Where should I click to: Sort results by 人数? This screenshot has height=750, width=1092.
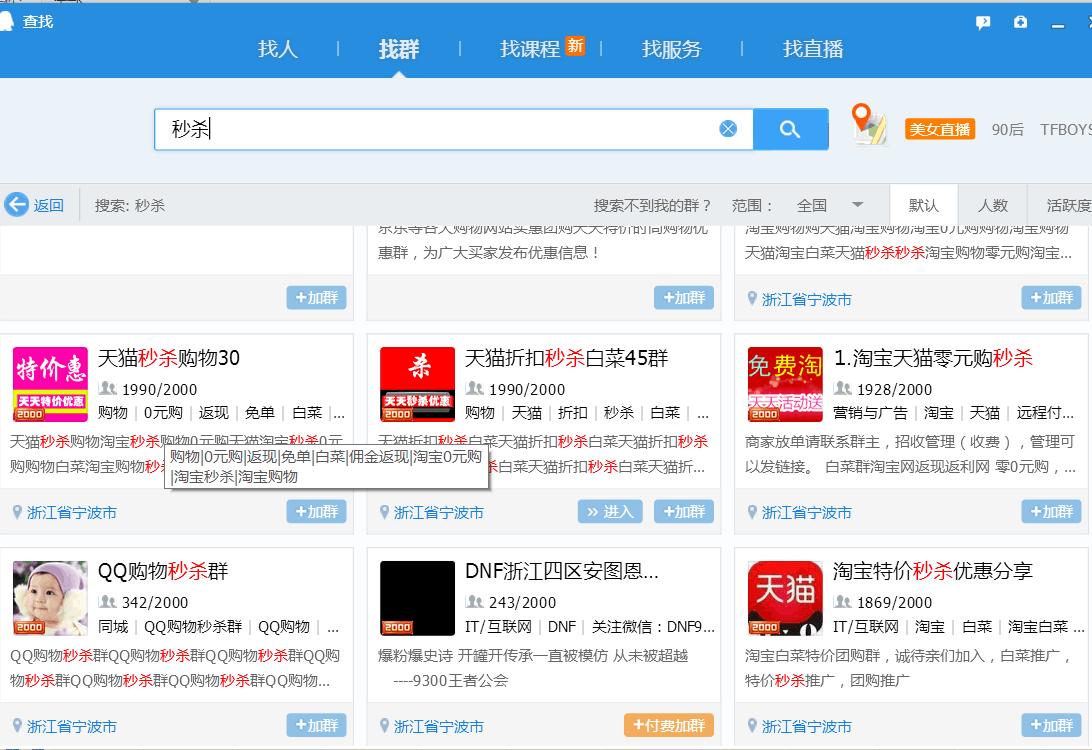click(994, 204)
